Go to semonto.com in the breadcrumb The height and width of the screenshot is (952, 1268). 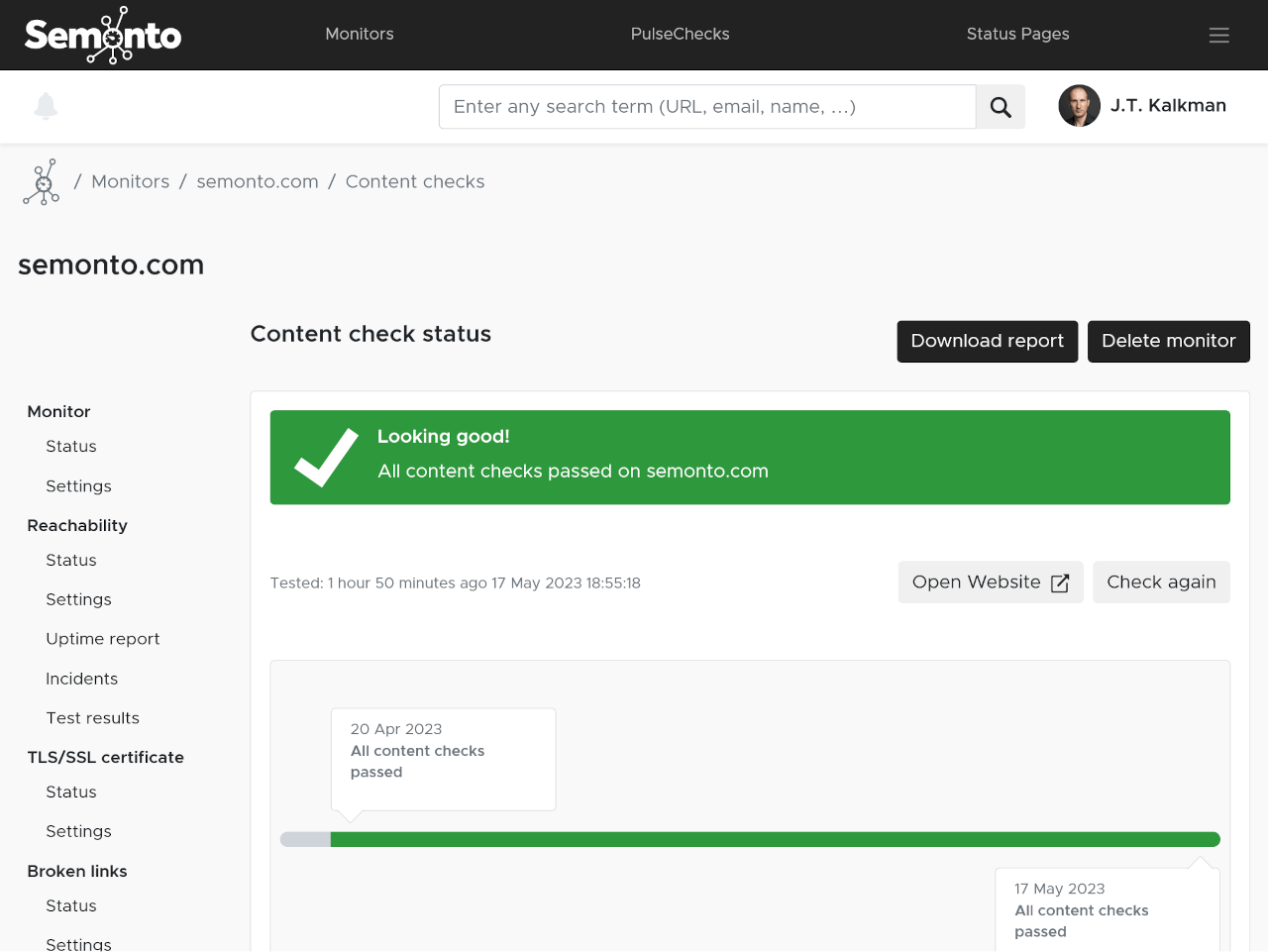[258, 181]
